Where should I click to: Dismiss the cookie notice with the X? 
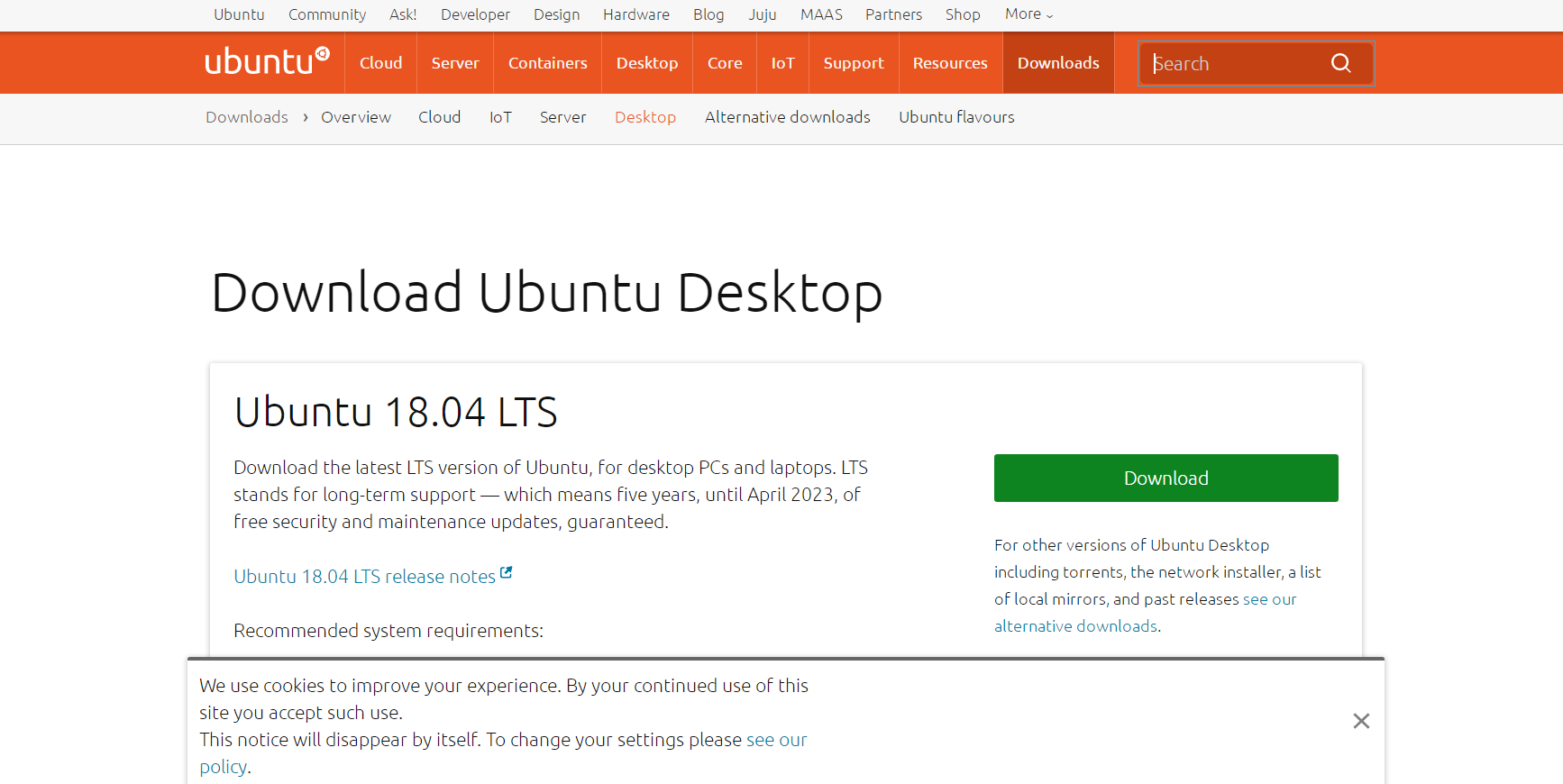[1361, 721]
